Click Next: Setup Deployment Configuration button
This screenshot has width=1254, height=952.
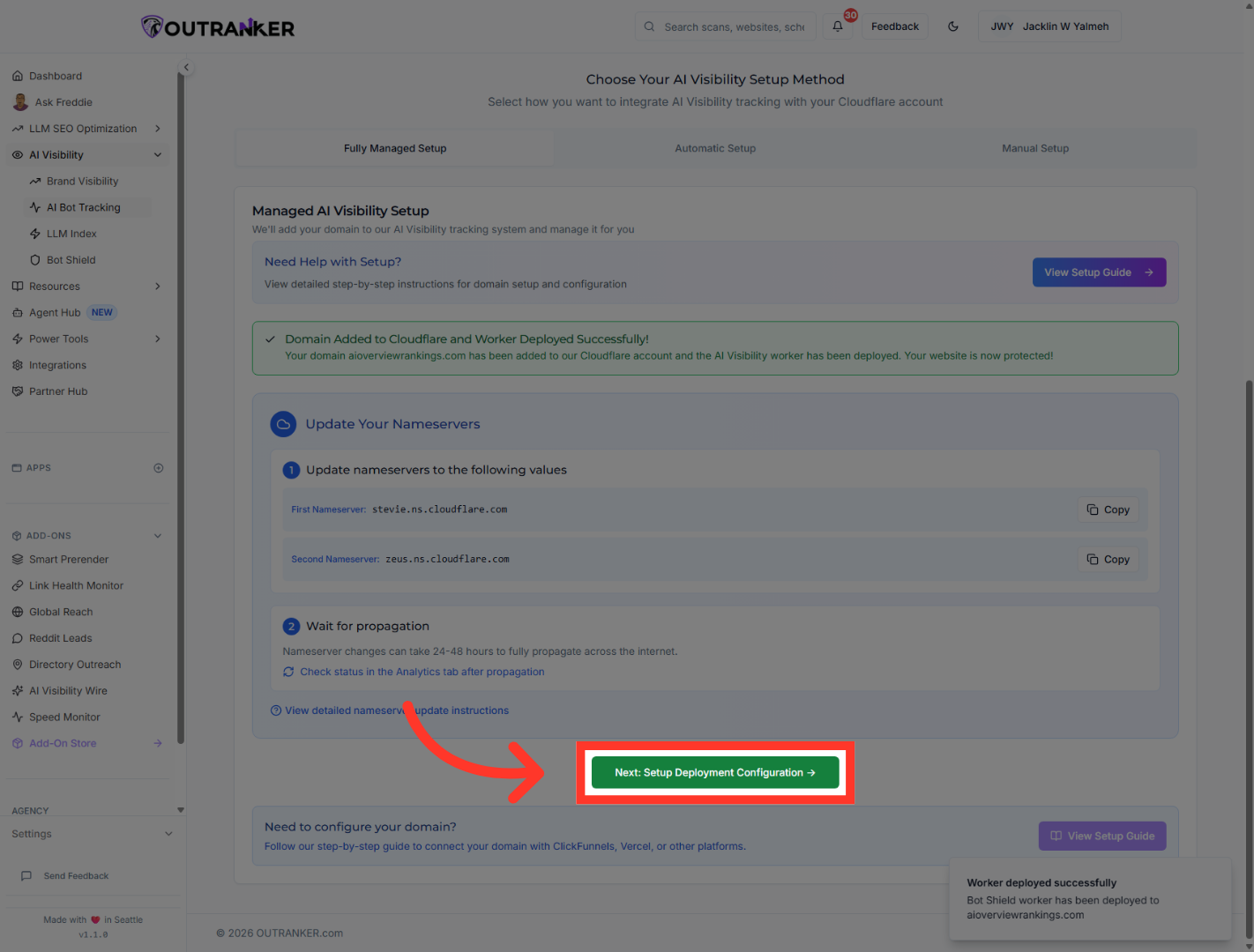pyautogui.click(x=715, y=773)
